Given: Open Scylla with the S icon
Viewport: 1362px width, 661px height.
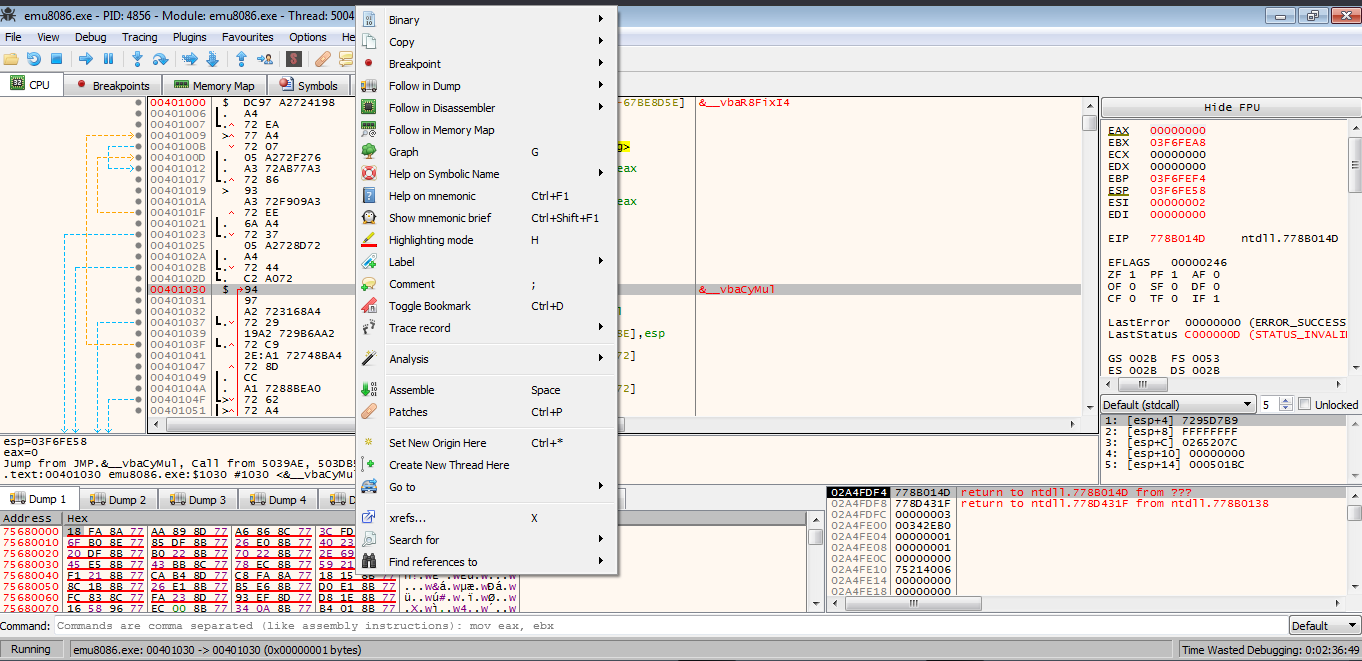Looking at the screenshot, I should (294, 59).
